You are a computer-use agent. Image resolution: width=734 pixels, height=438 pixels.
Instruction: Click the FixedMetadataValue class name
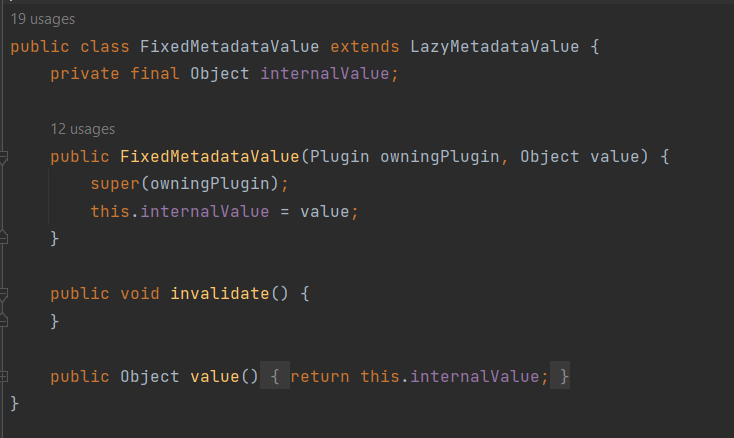click(229, 47)
